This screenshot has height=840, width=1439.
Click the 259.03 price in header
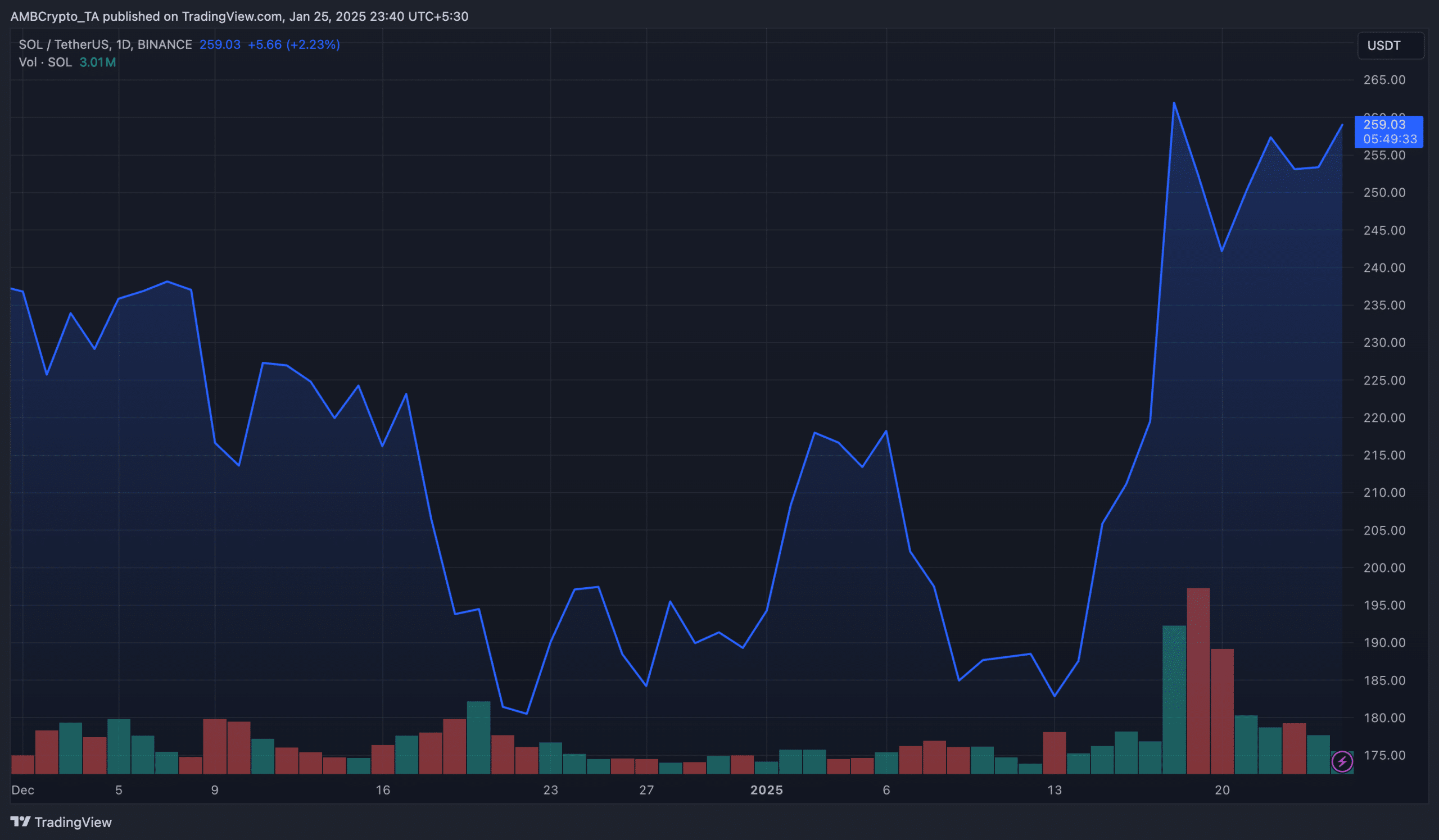point(220,44)
